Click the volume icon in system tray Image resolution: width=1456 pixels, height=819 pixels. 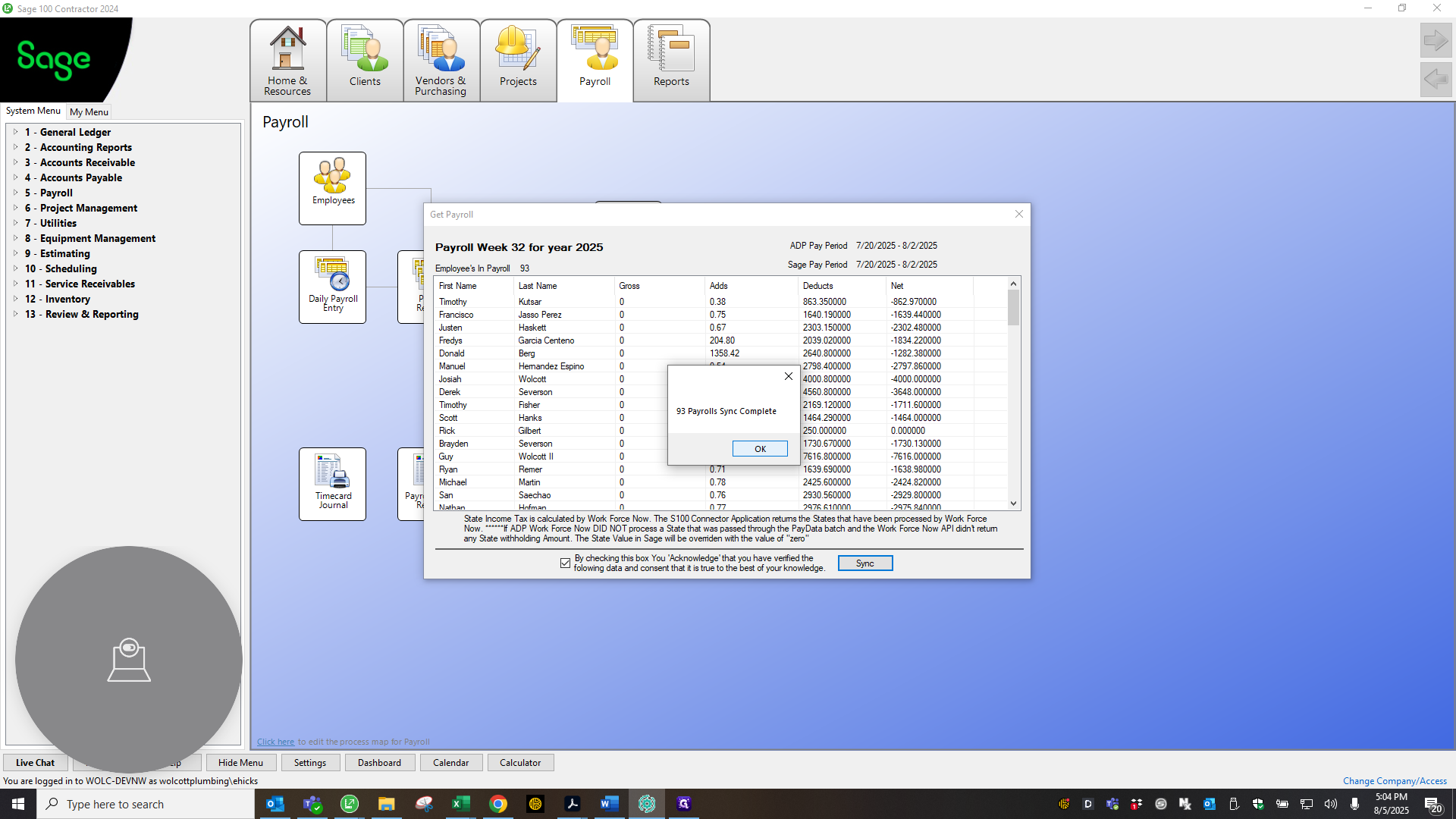click(1330, 804)
